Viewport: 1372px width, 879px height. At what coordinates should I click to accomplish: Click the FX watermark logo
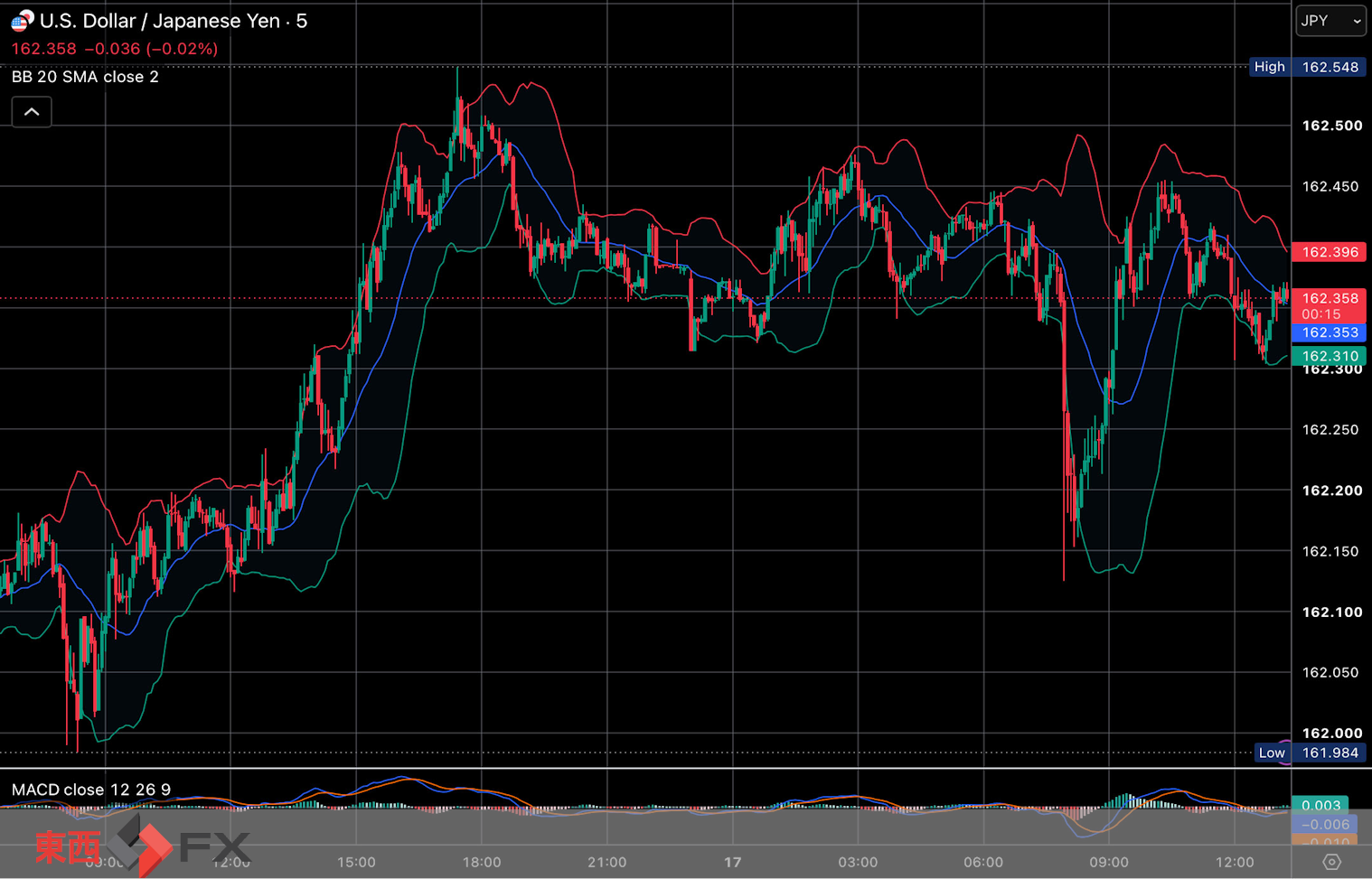pyautogui.click(x=143, y=846)
